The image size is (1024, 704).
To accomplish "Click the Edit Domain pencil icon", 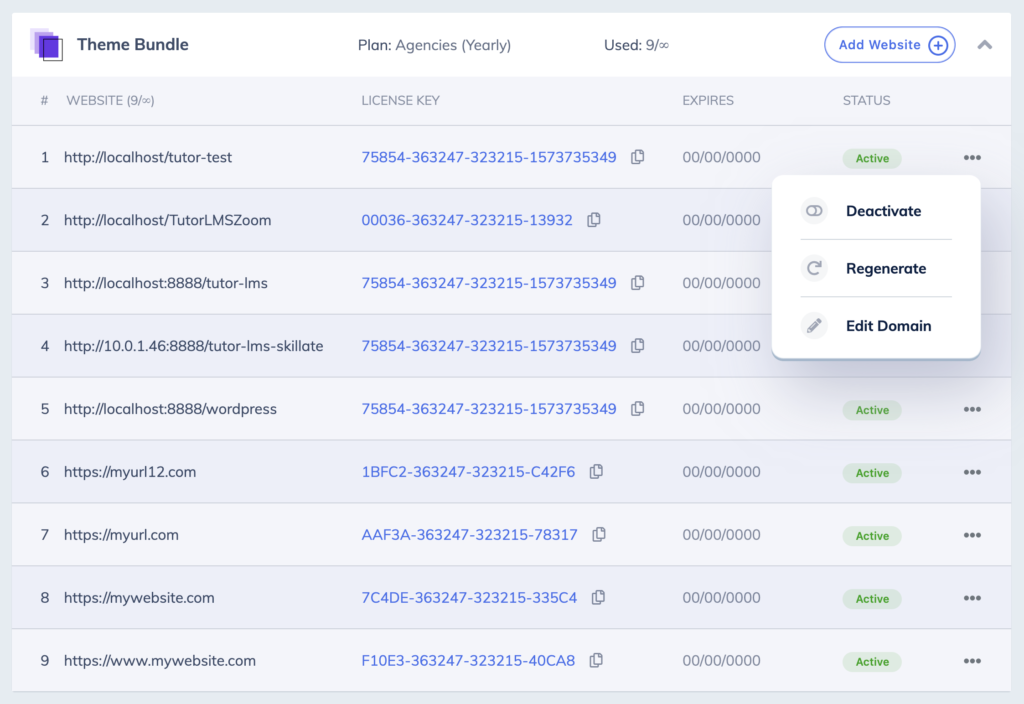I will coord(814,325).
